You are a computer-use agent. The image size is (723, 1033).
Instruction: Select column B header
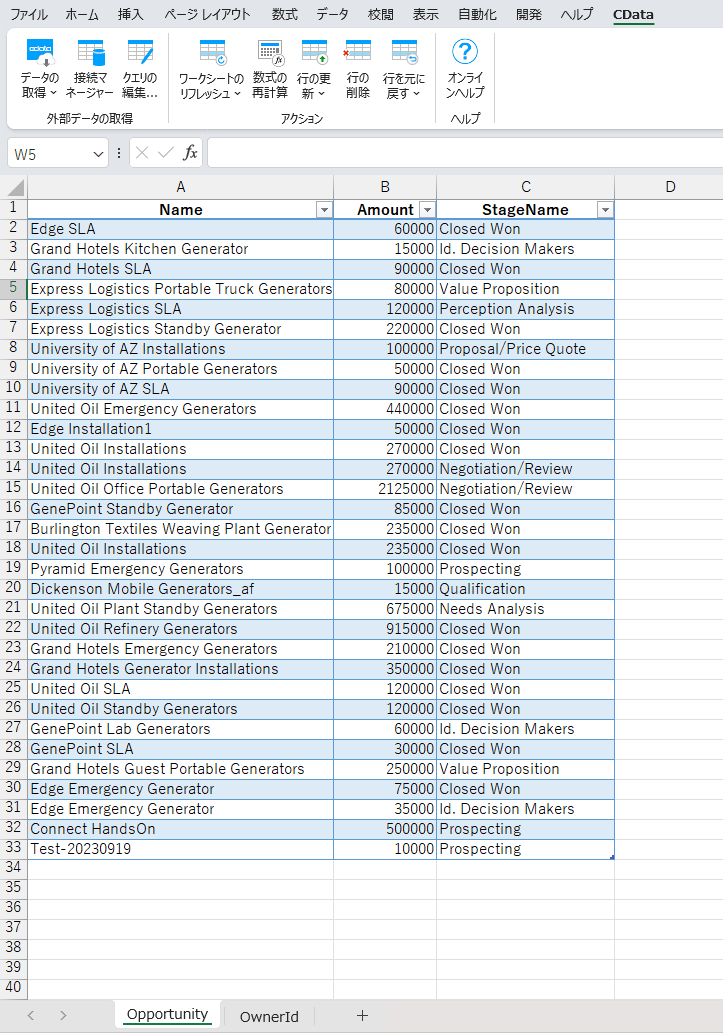[x=385, y=187]
